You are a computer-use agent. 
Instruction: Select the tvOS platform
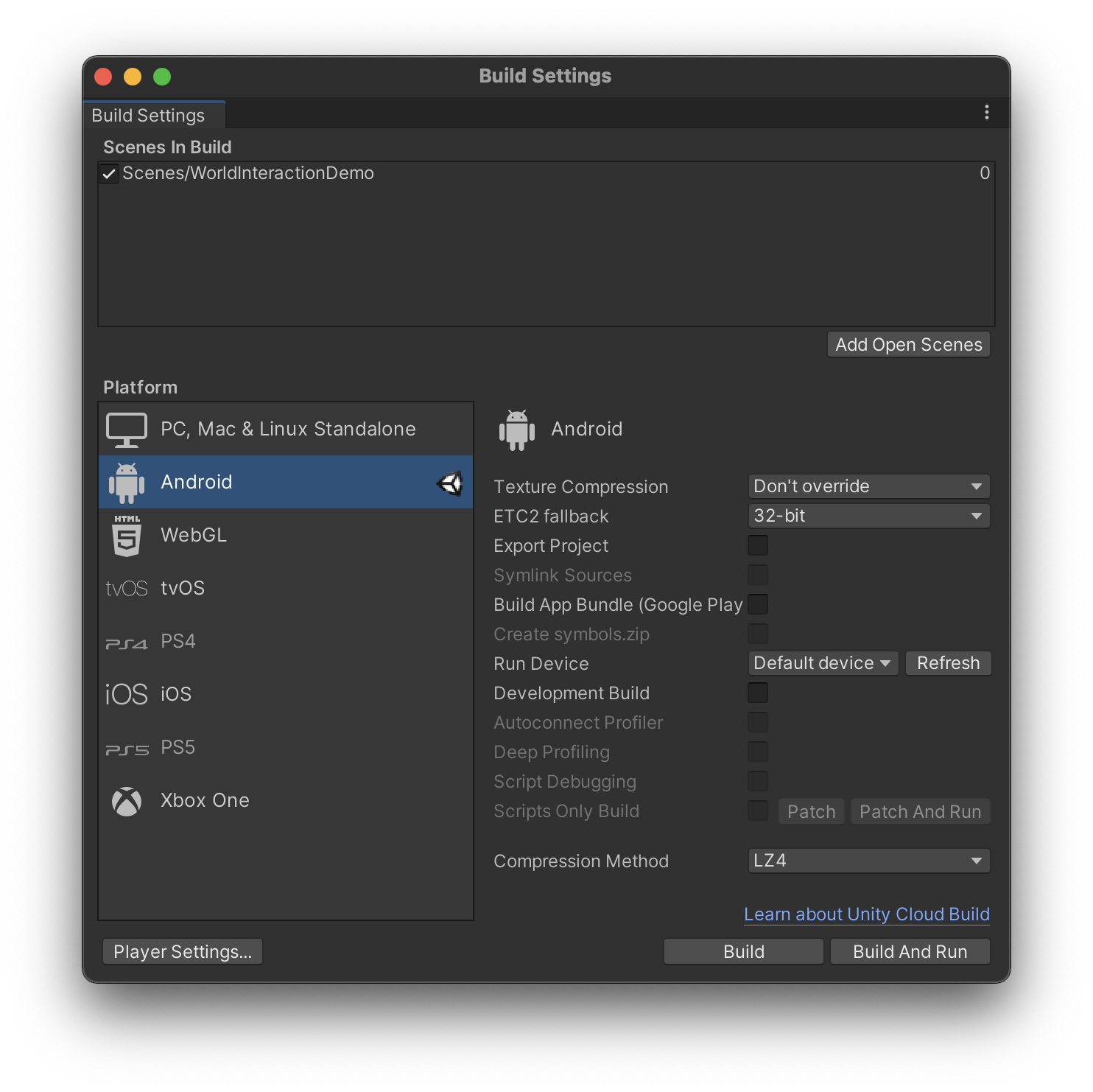coord(286,588)
